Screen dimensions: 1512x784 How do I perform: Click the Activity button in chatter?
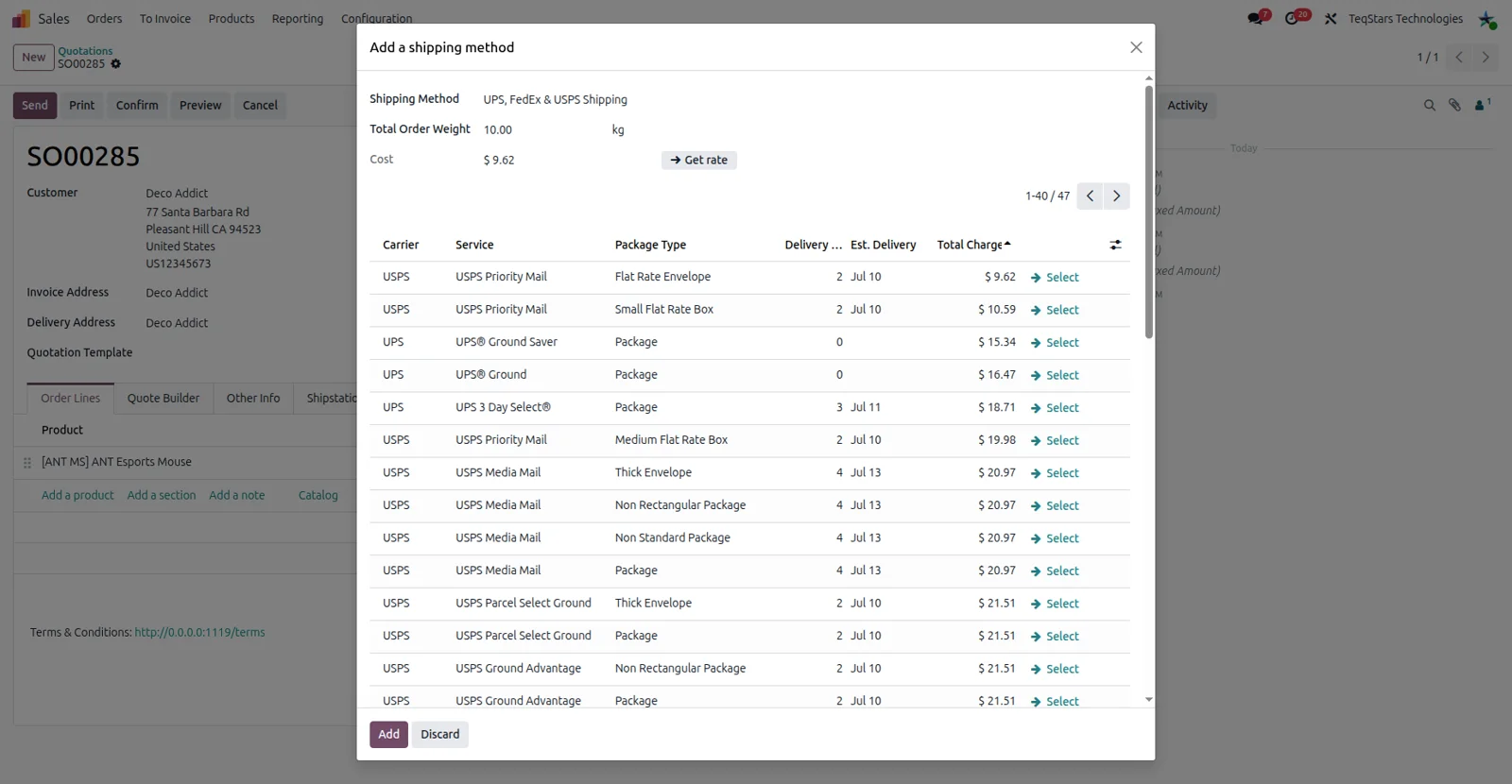[1187, 106]
